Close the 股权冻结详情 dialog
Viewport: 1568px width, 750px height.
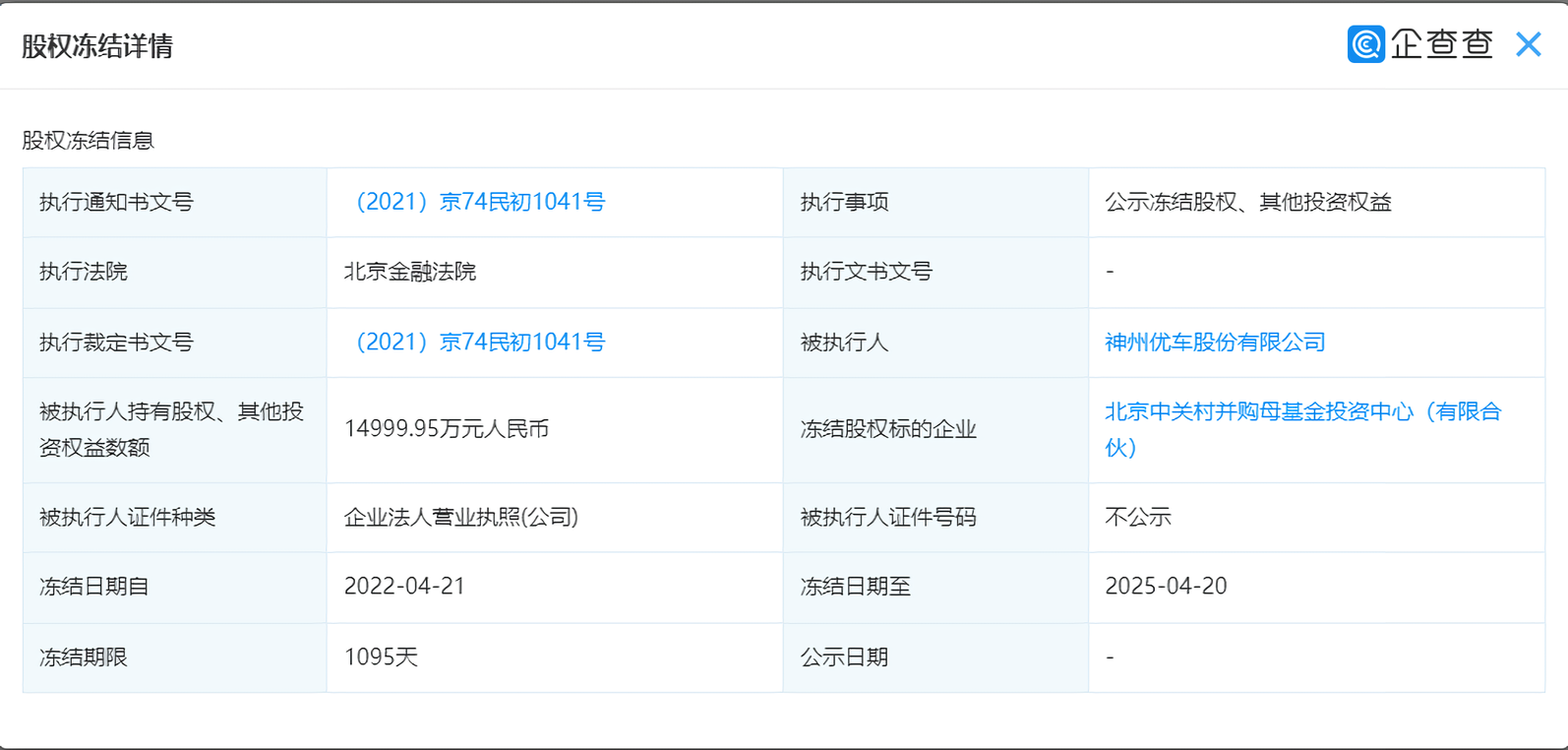click(x=1529, y=44)
